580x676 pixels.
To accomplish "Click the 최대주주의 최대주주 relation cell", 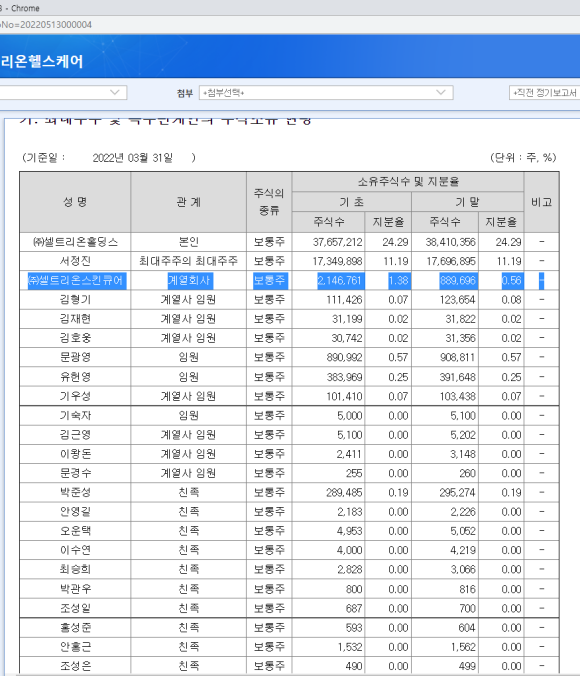I will click(x=188, y=261).
